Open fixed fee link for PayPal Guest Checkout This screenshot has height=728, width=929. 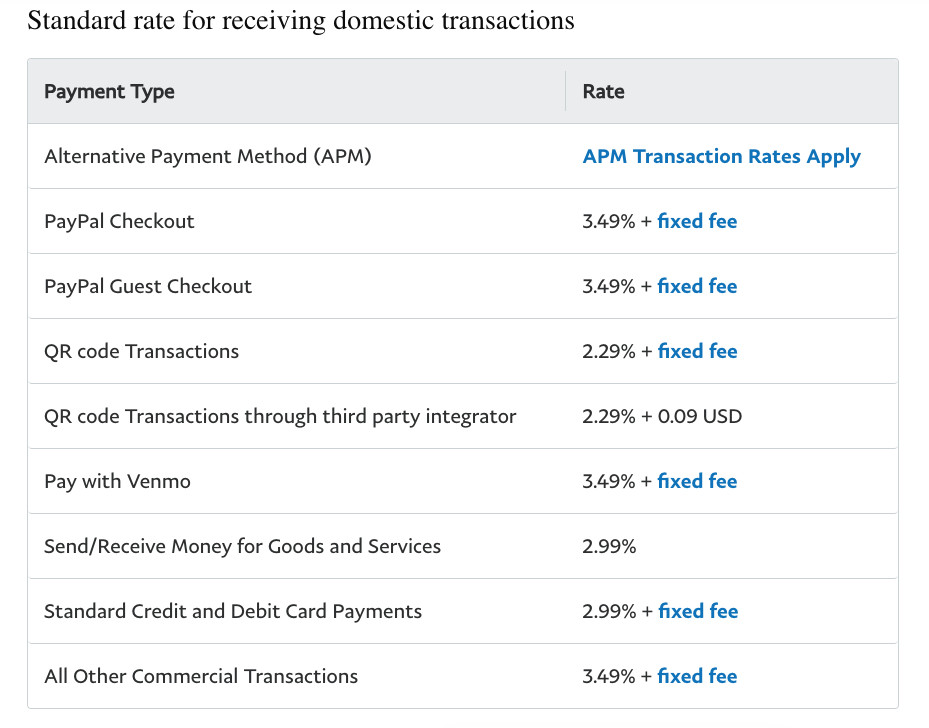pos(697,286)
